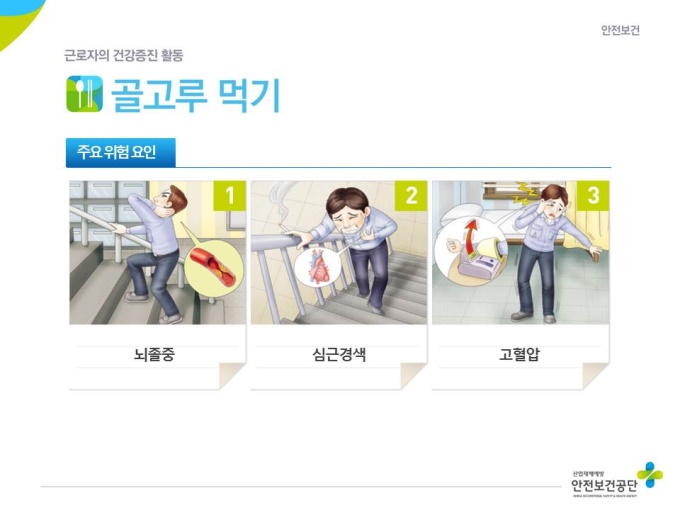The height and width of the screenshot is (510, 680).
Task: Select the green number 3 badge
Action: [593, 196]
